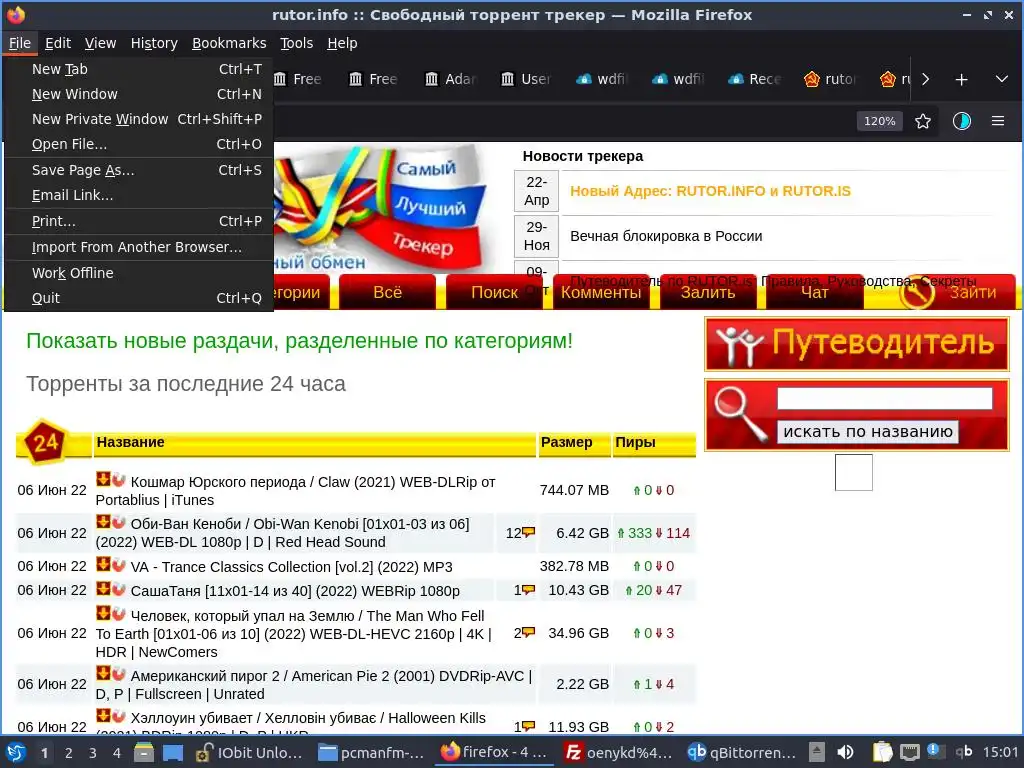Download torrent file for СашаТаня

[x=103, y=588]
